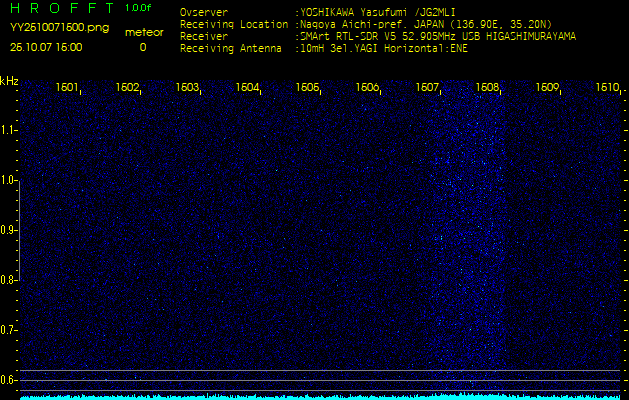Image resolution: width=629 pixels, height=400 pixels.
Task: Click time marker 1607
Action: 427,87
